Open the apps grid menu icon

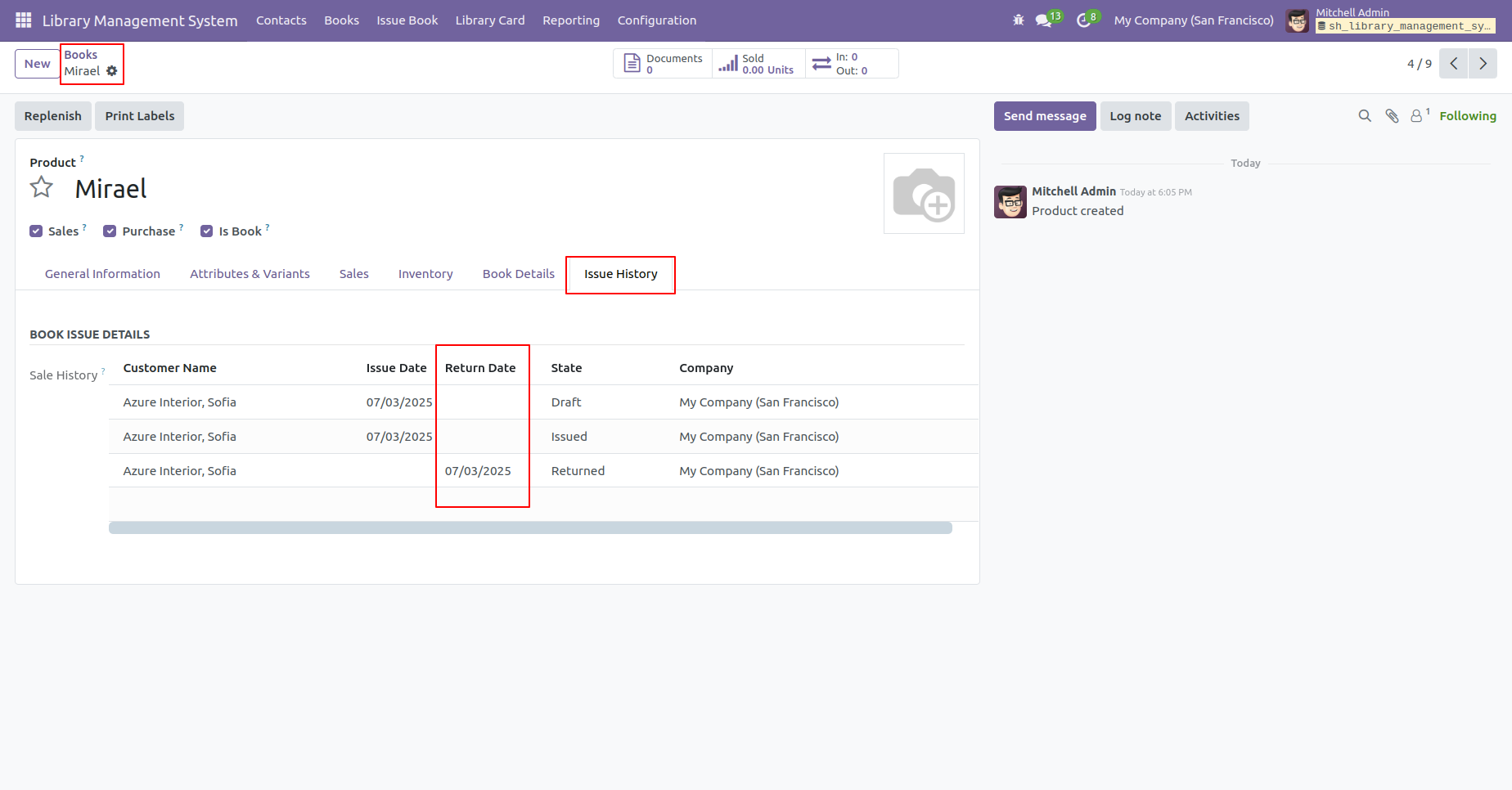coord(23,20)
